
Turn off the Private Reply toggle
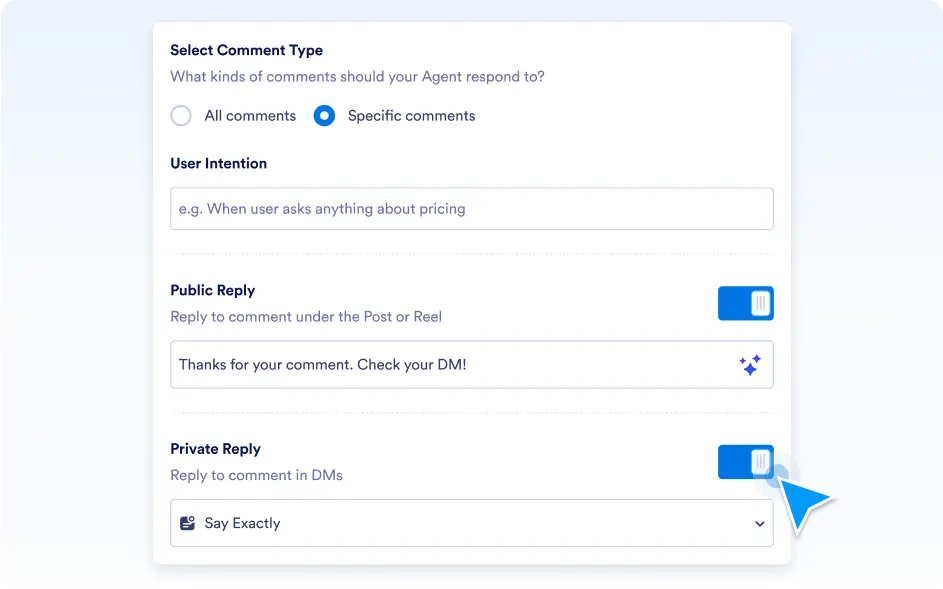point(745,462)
